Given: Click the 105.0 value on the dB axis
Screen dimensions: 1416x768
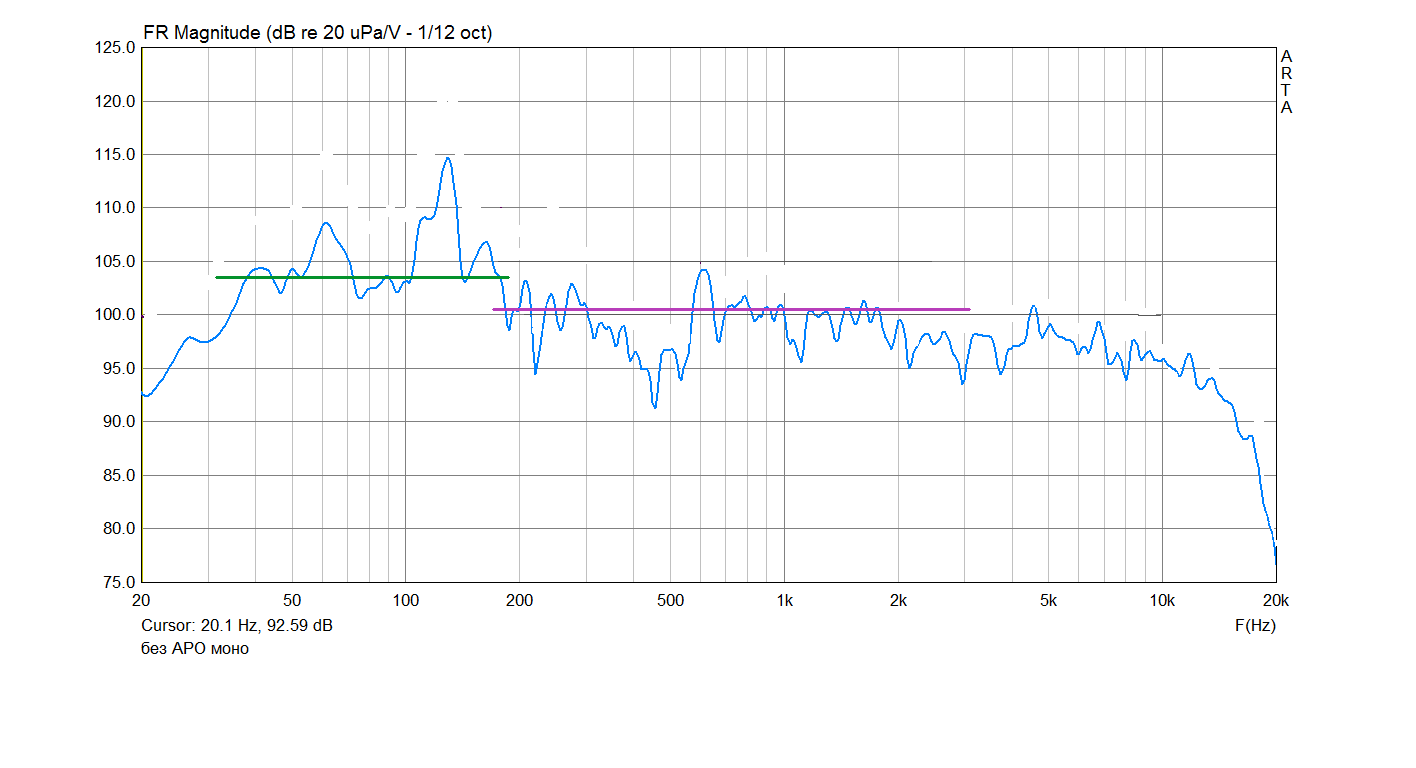Looking at the screenshot, I should pyautogui.click(x=115, y=261).
